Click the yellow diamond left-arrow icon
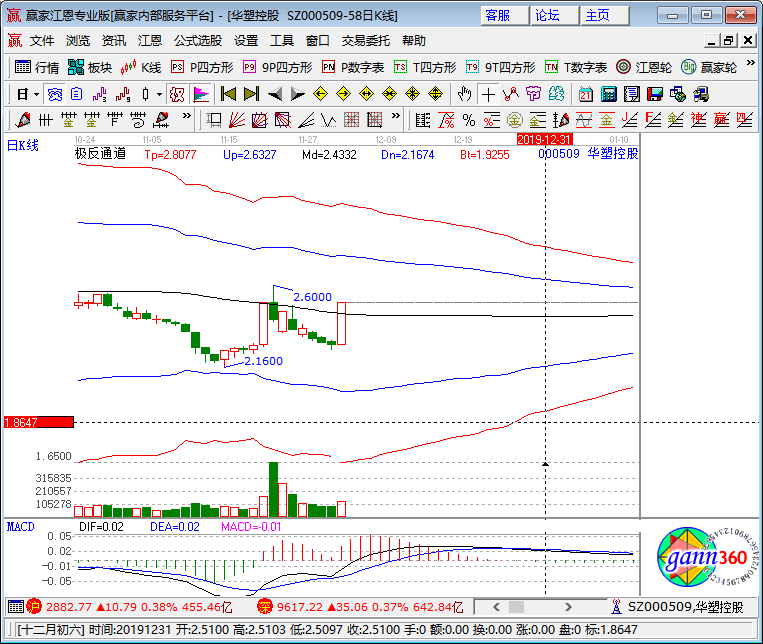 pos(320,94)
